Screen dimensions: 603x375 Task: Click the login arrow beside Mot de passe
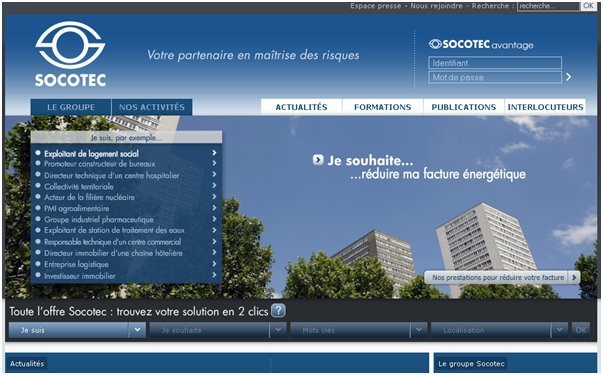coord(569,77)
